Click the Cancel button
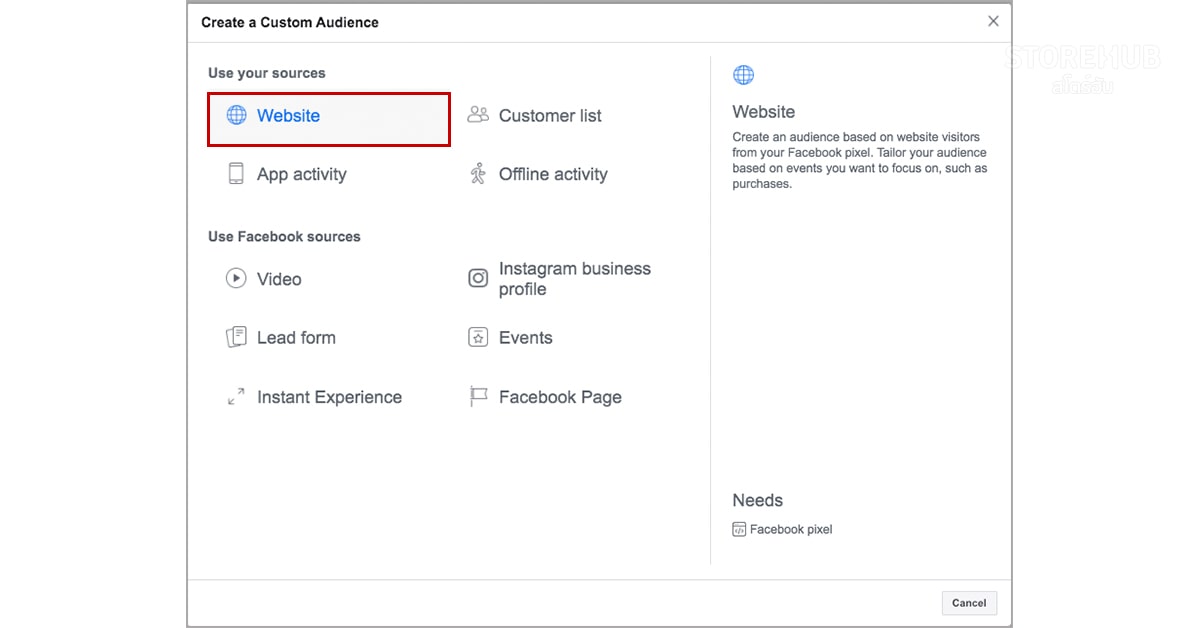1200x628 pixels. click(x=969, y=603)
